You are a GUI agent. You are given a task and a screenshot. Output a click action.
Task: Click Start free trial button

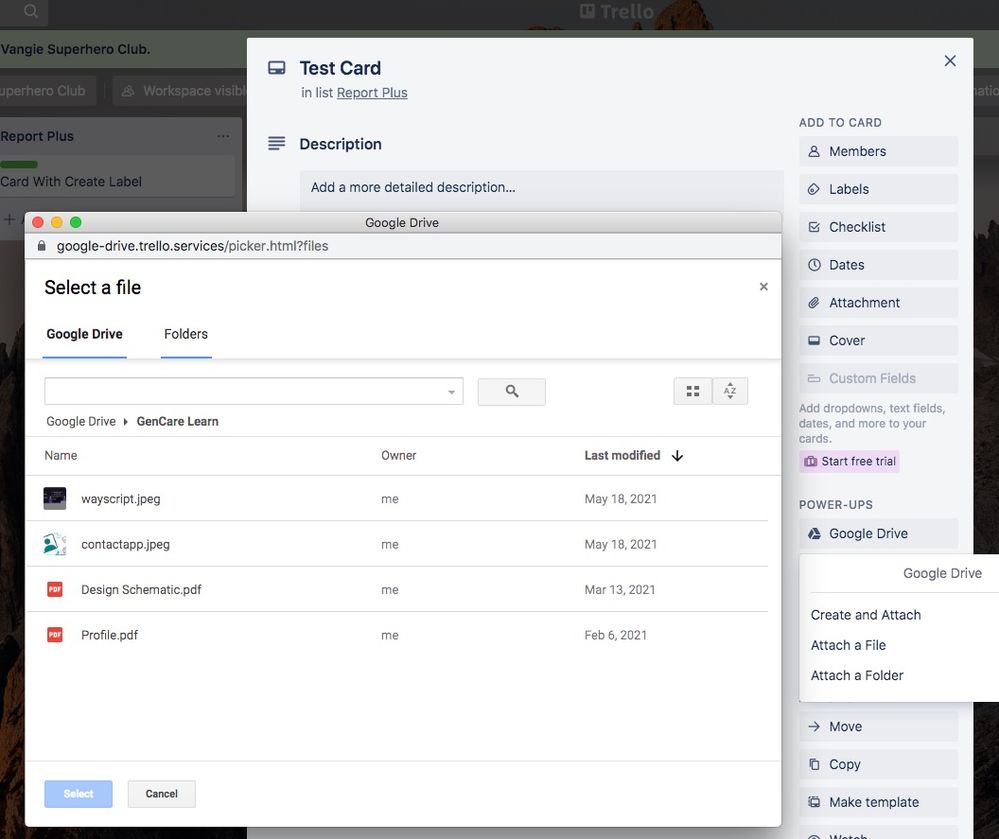849,461
